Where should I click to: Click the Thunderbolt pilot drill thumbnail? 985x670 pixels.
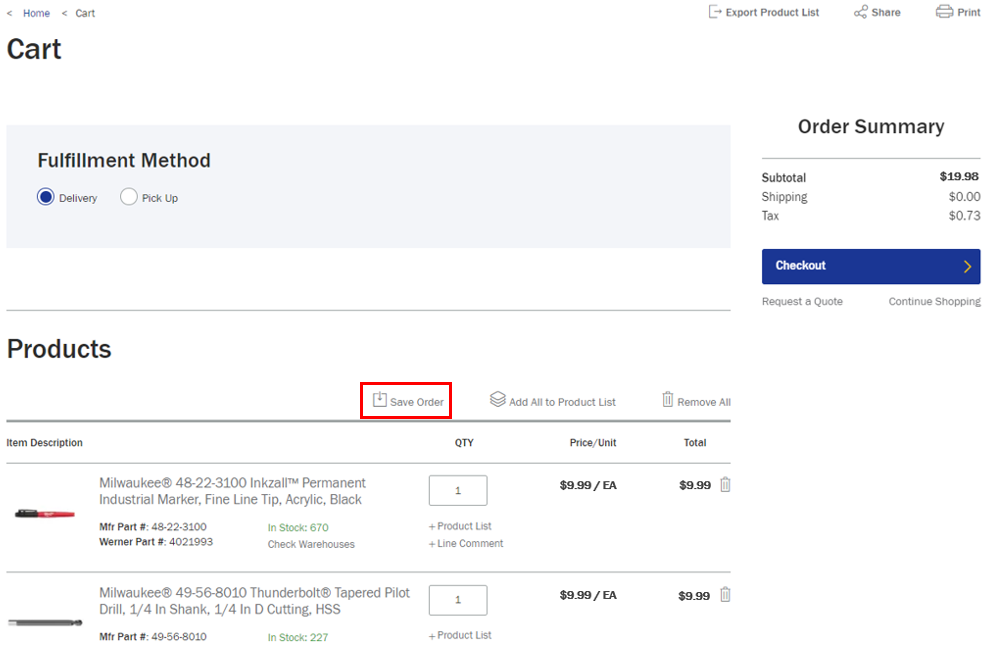click(x=45, y=623)
